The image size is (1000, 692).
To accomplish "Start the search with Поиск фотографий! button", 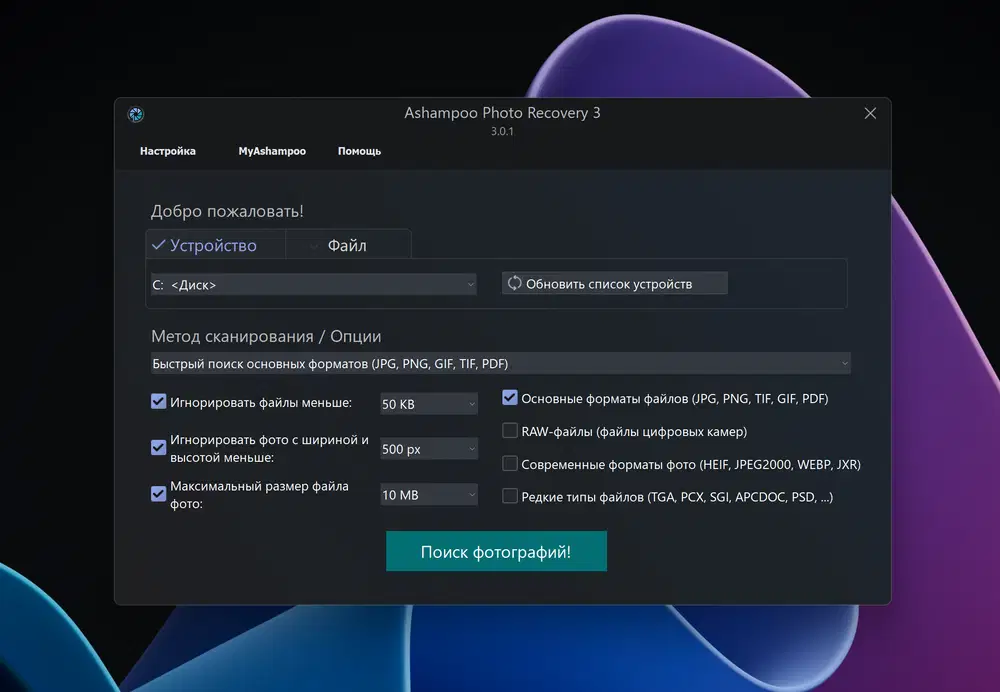I will 496,551.
